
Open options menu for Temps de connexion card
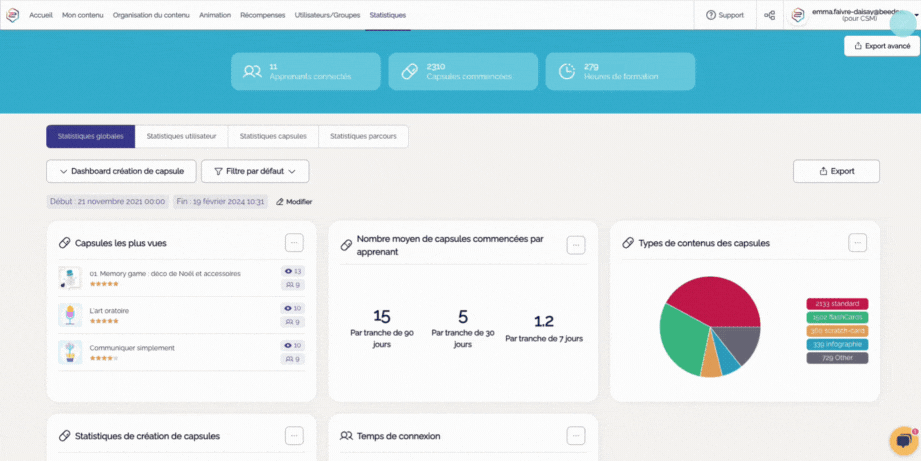click(575, 435)
